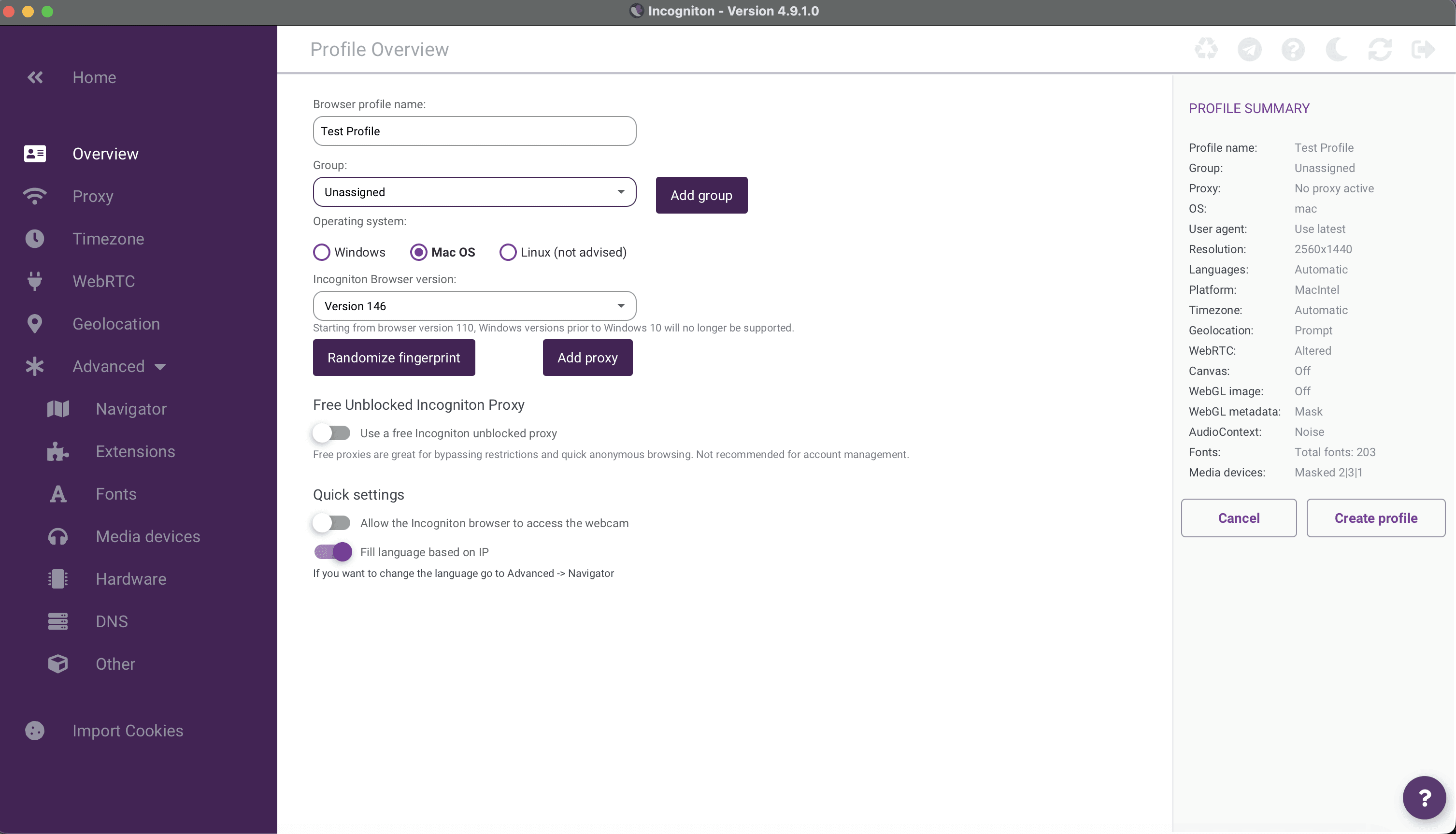1456x834 pixels.
Task: Click the Fonts letter A icon
Action: tap(58, 494)
